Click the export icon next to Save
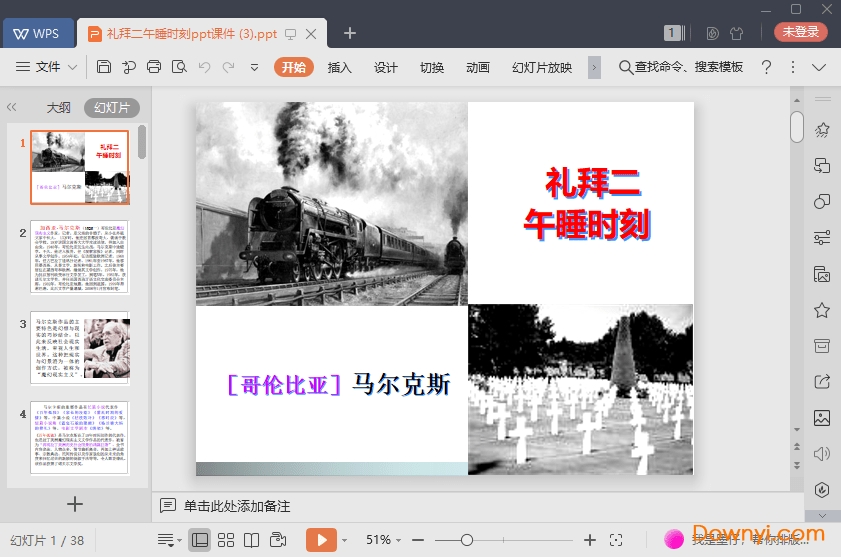Screen dimensions: 841x557 point(129,67)
